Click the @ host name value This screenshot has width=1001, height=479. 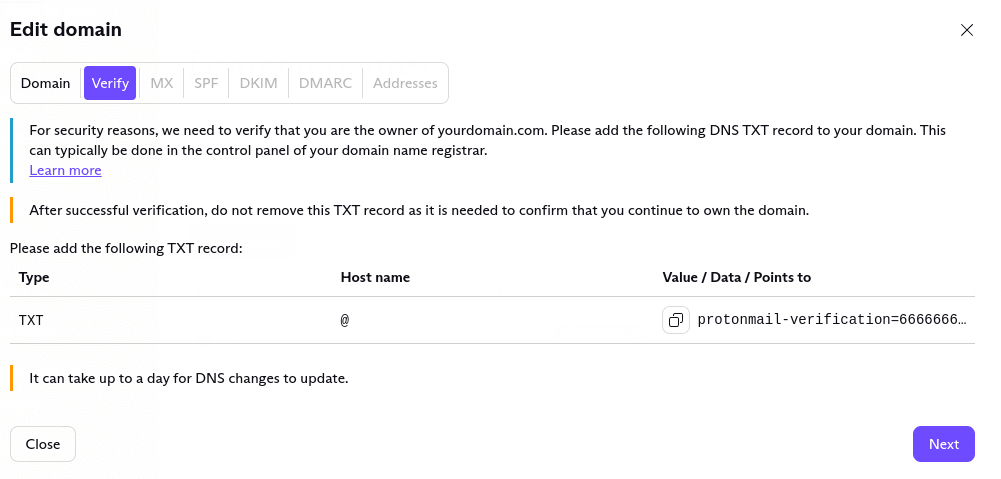coord(345,320)
